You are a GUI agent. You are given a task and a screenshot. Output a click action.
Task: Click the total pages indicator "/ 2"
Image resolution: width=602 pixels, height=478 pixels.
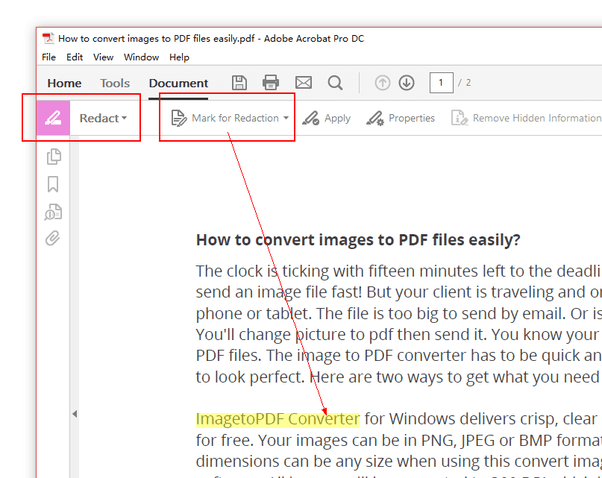465,83
